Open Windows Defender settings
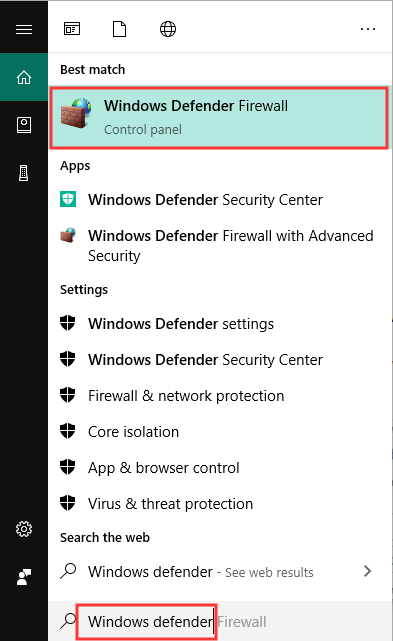Image resolution: width=393 pixels, height=641 pixels. tap(219, 324)
